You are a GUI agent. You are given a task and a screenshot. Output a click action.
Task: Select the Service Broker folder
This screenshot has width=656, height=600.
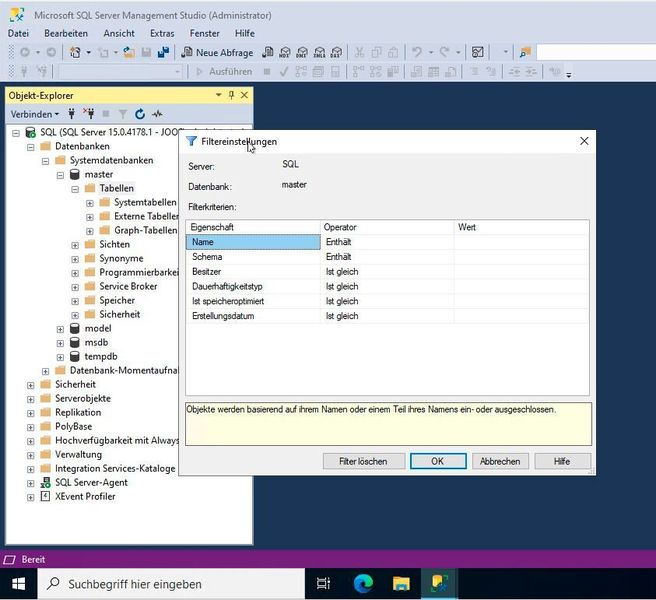coord(128,286)
